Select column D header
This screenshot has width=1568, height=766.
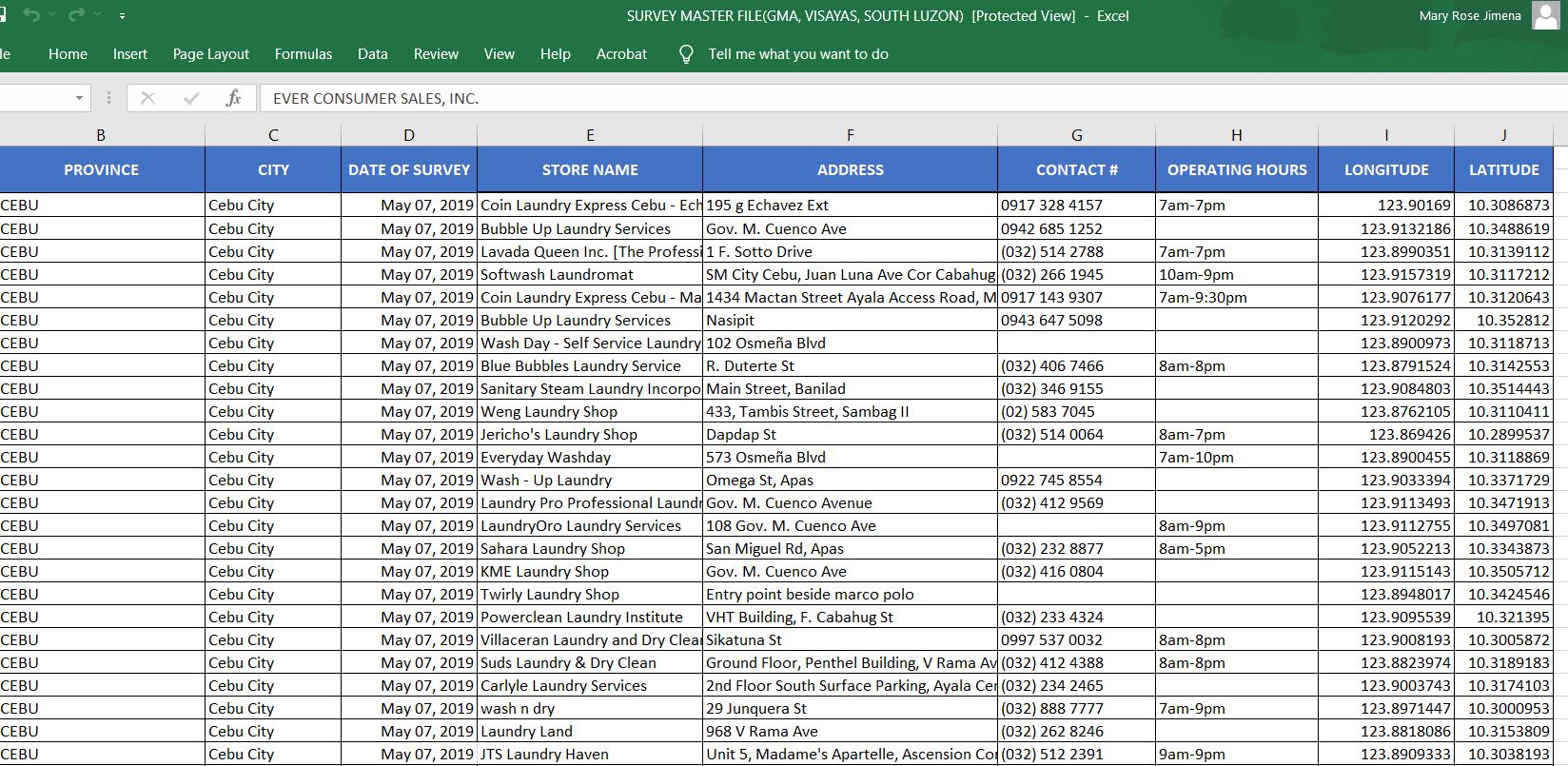pos(409,135)
